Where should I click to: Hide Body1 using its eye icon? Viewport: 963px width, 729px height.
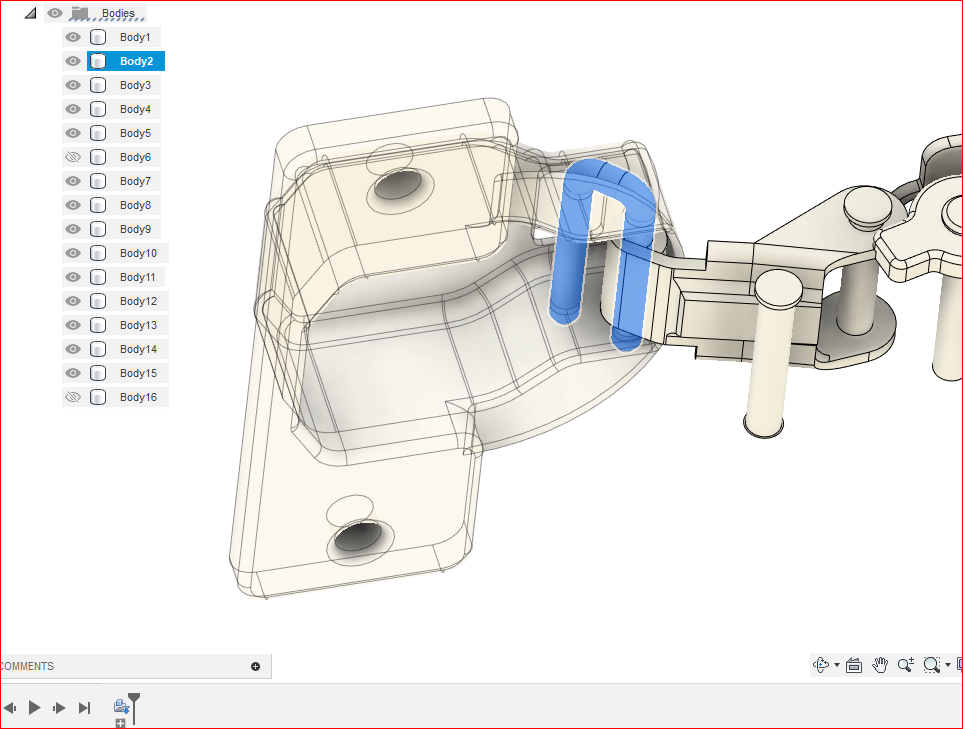tap(72, 37)
